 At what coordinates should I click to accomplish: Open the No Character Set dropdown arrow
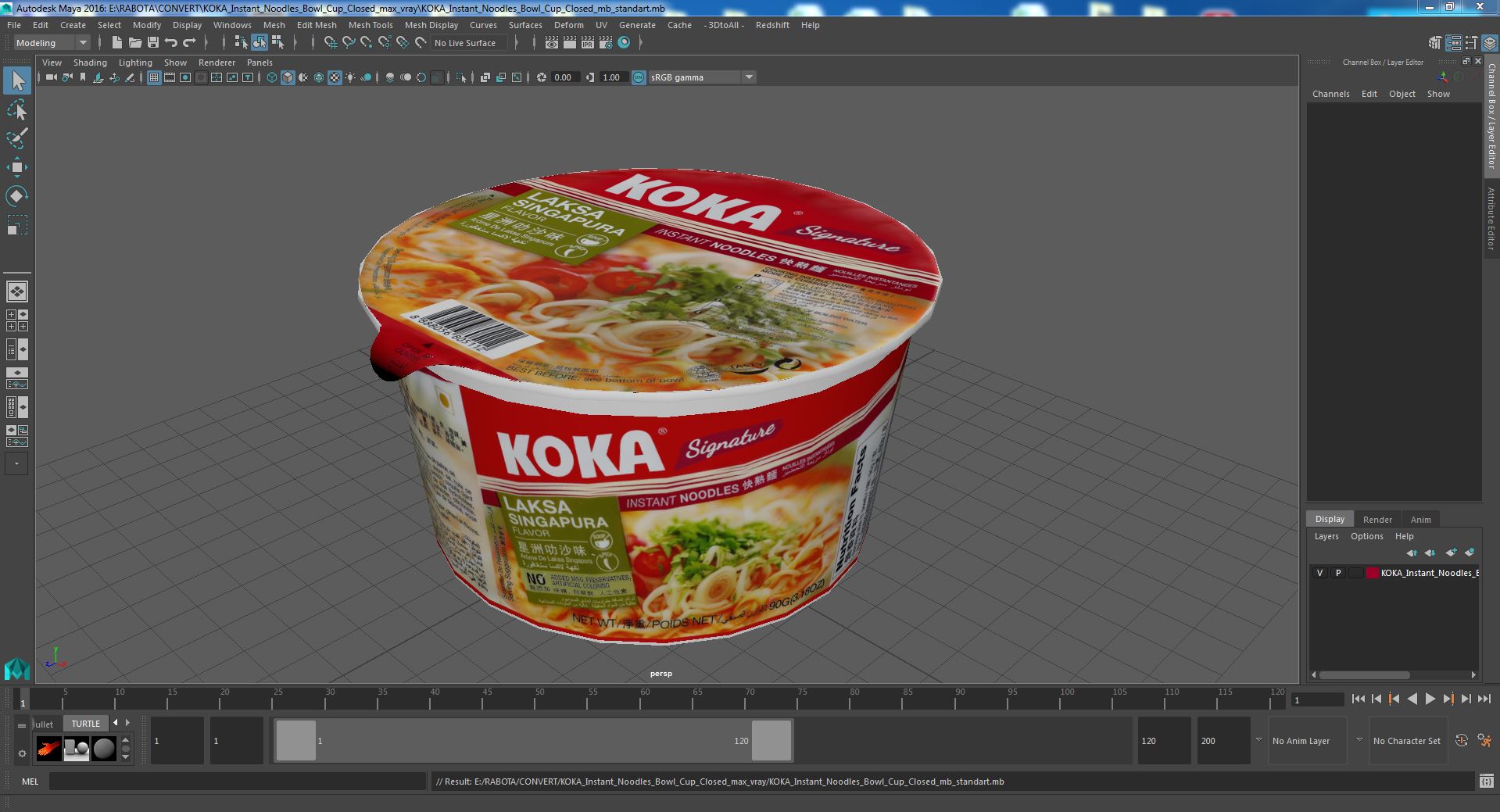pos(1359,740)
